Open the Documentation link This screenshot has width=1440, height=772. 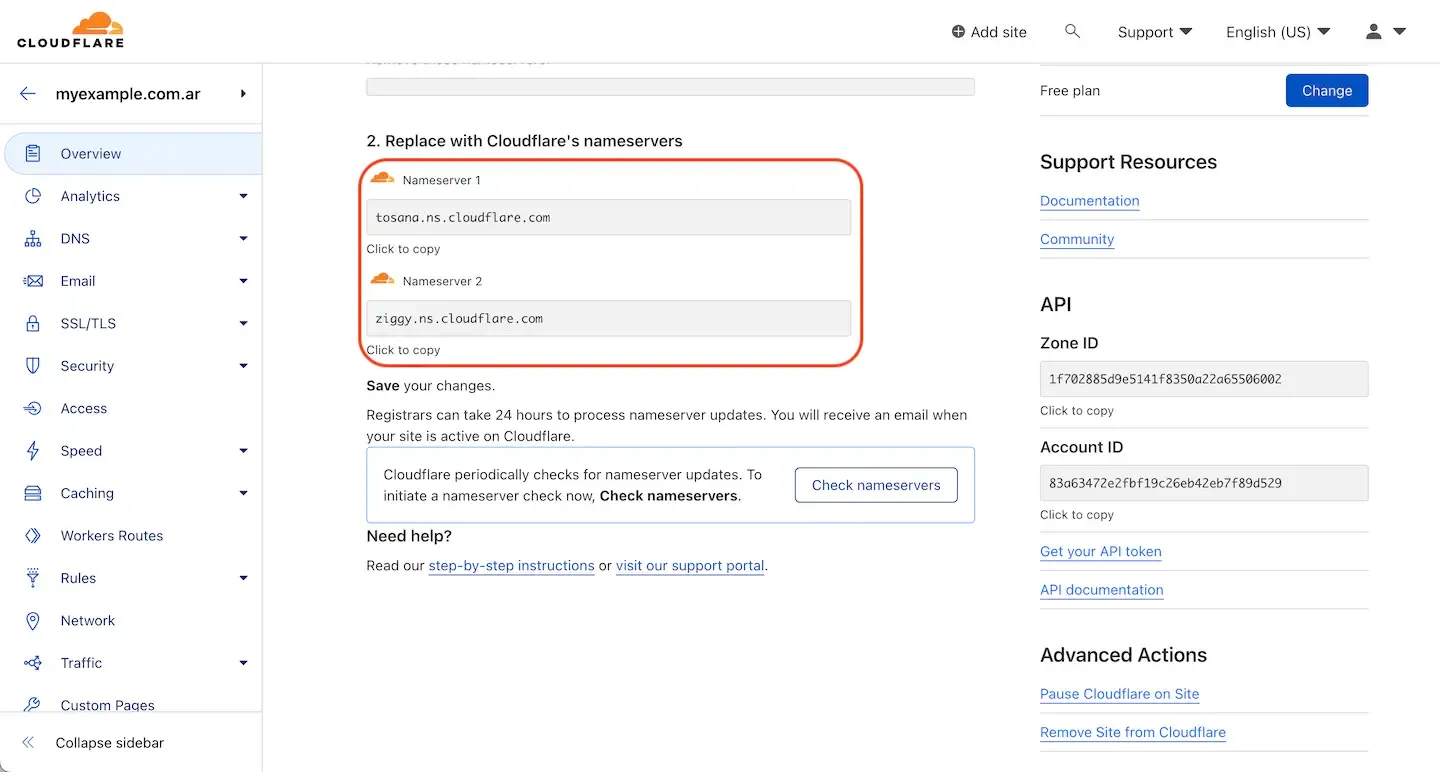(x=1089, y=201)
